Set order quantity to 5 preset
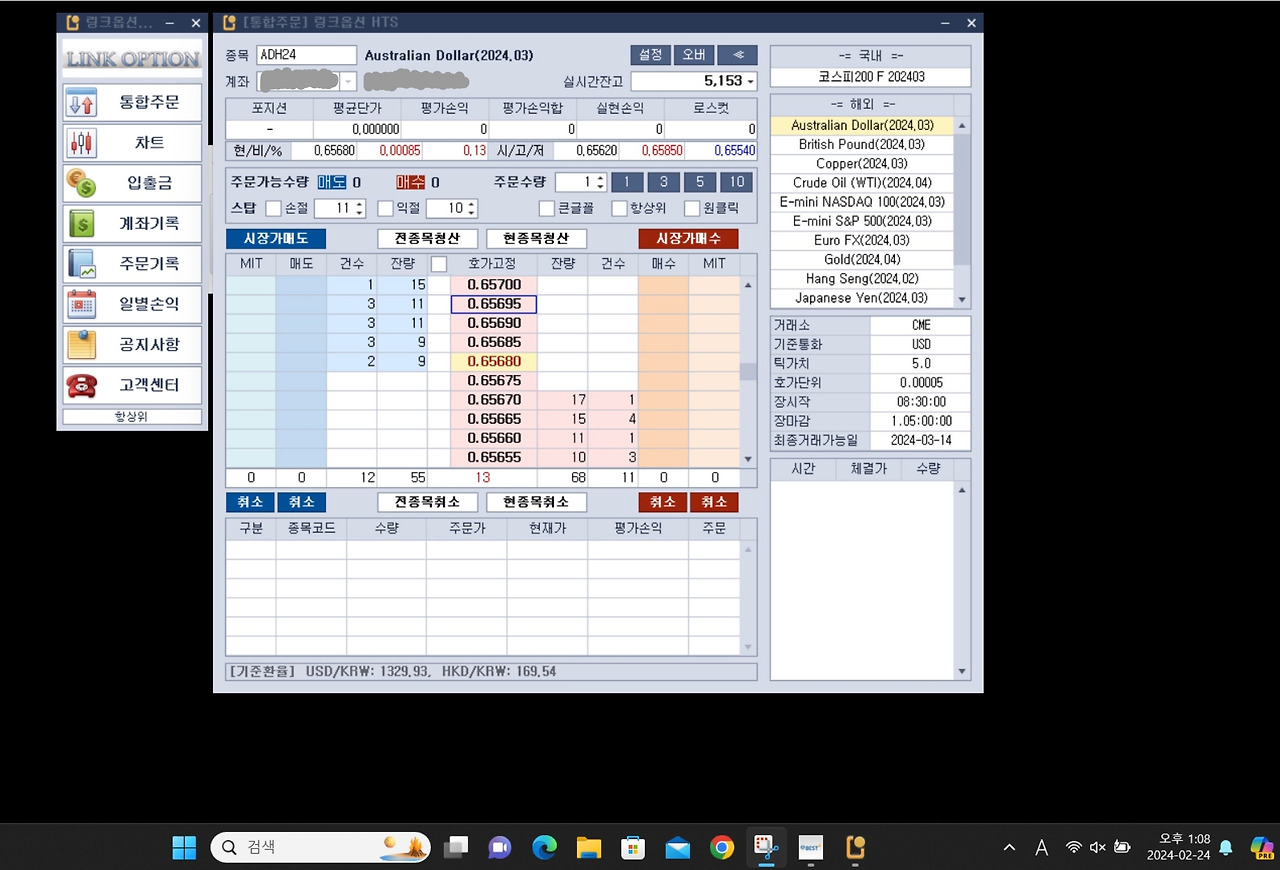The height and width of the screenshot is (870, 1280). 700,182
